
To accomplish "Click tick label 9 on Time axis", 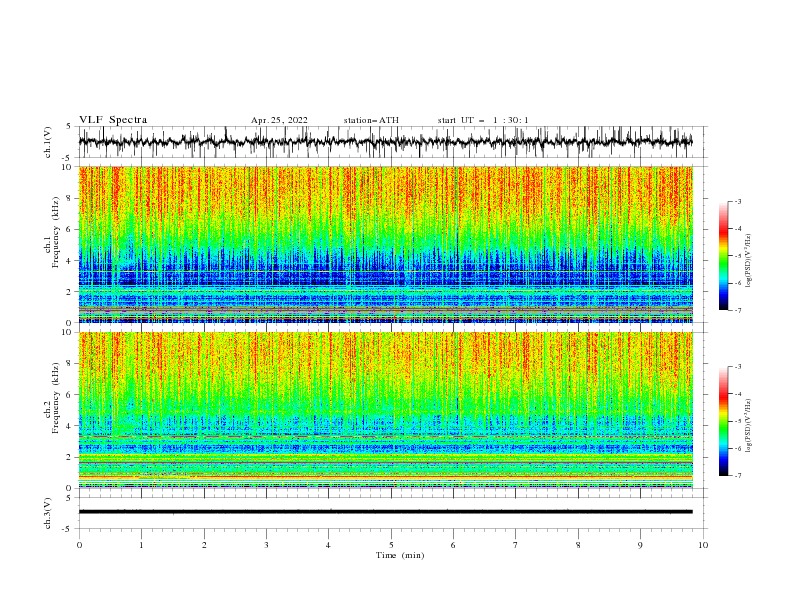I will click(x=640, y=545).
